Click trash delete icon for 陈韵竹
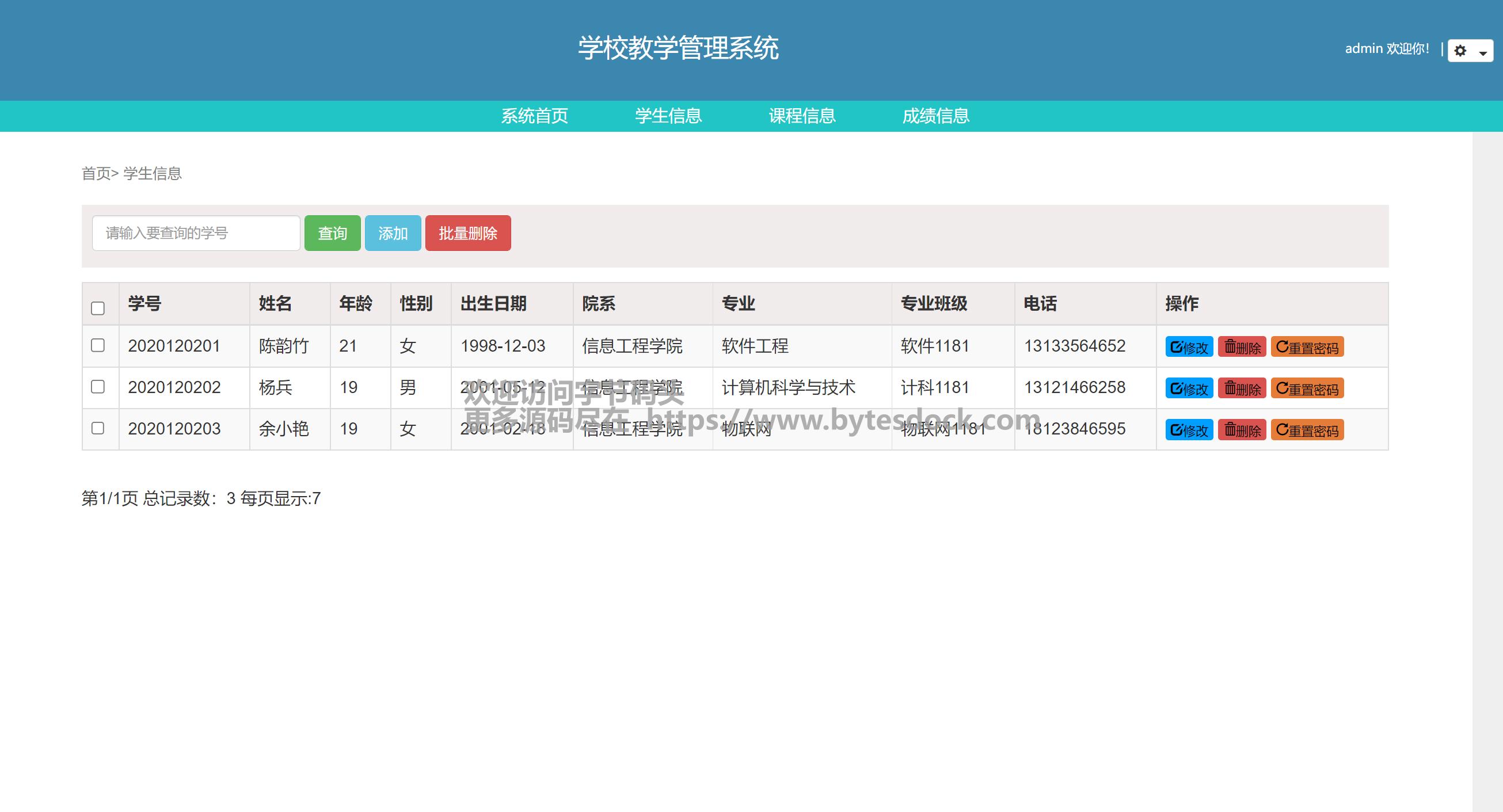Screen dimensions: 1503x812 coord(1230,347)
